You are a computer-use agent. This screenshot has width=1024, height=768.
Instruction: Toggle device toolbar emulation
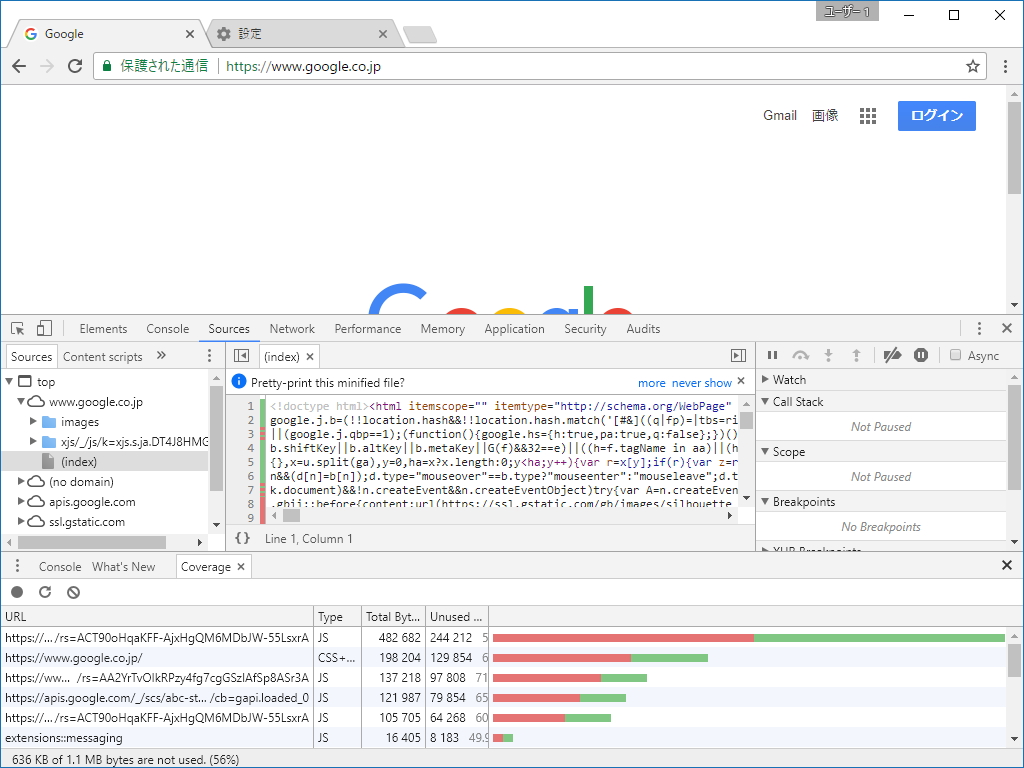click(44, 328)
